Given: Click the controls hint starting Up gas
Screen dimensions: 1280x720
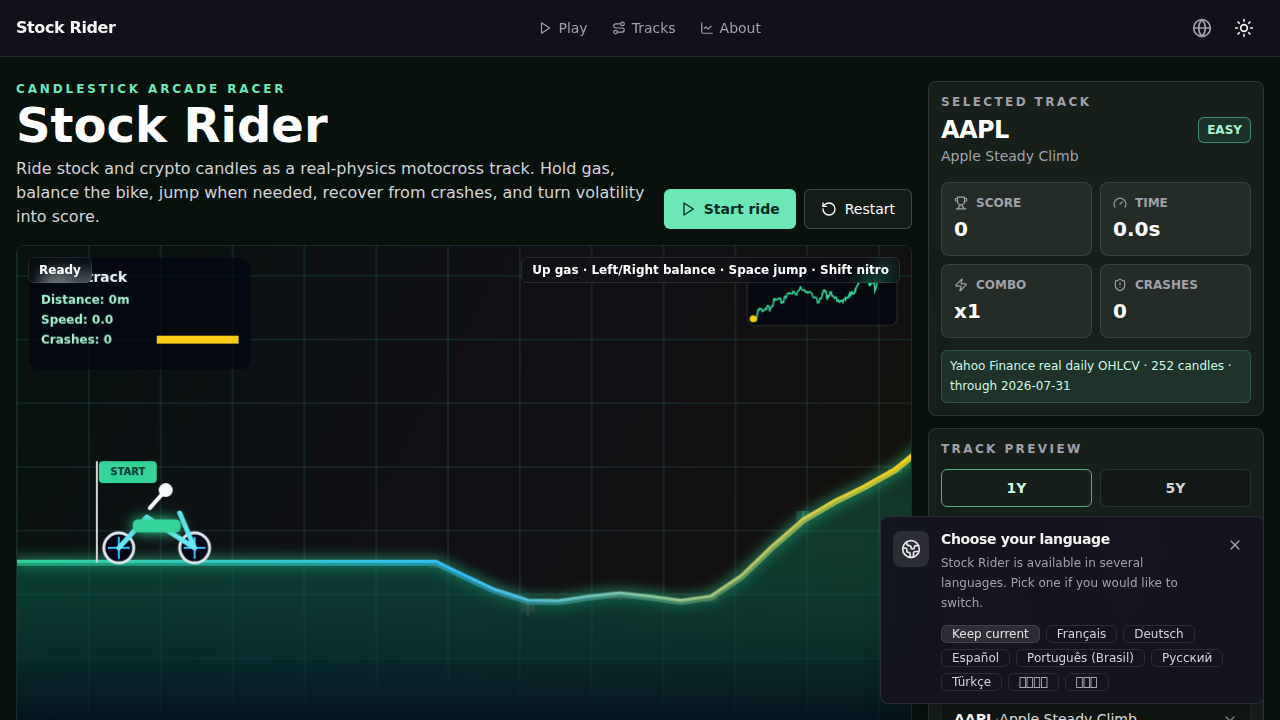Looking at the screenshot, I should coord(710,270).
